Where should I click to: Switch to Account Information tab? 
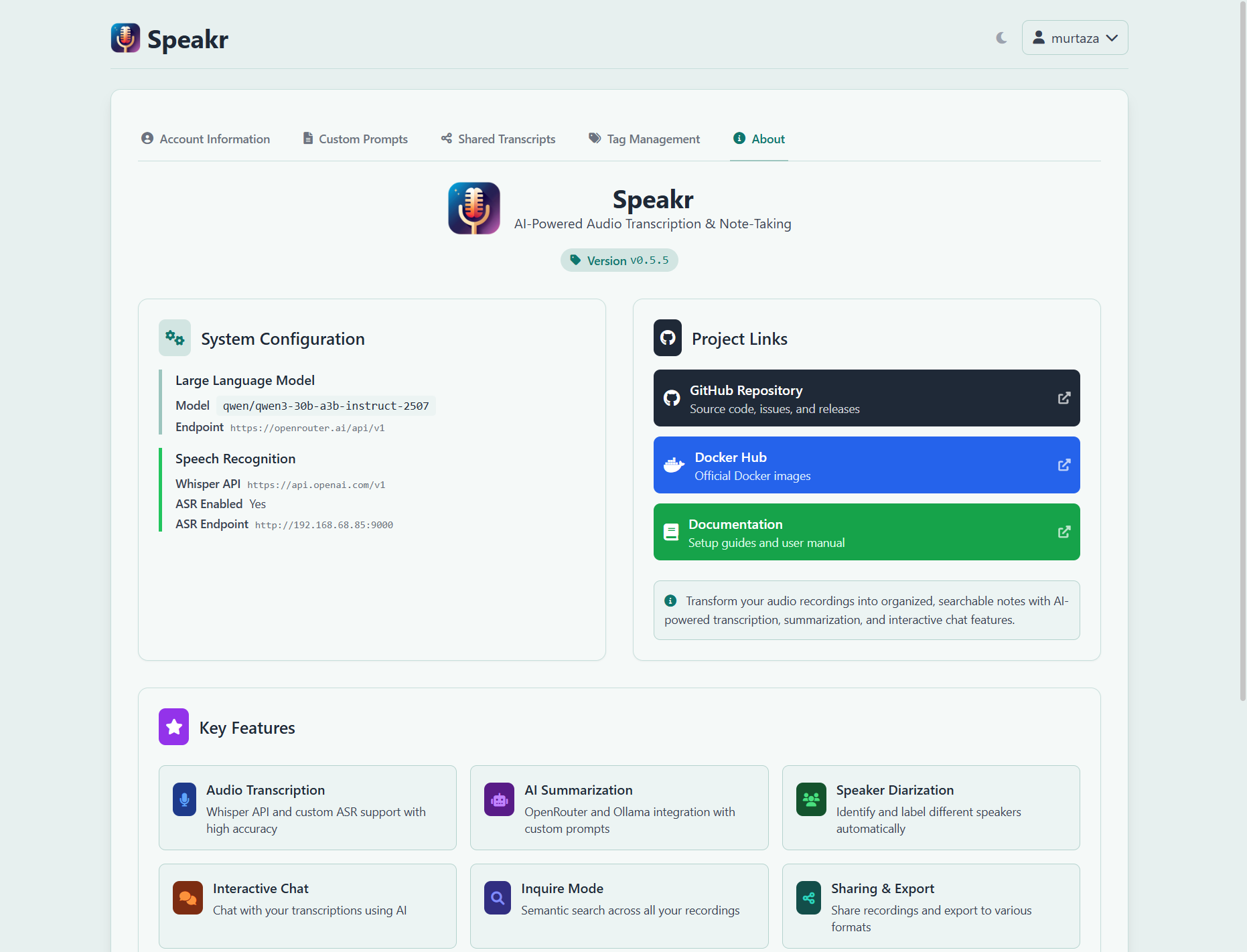[206, 139]
